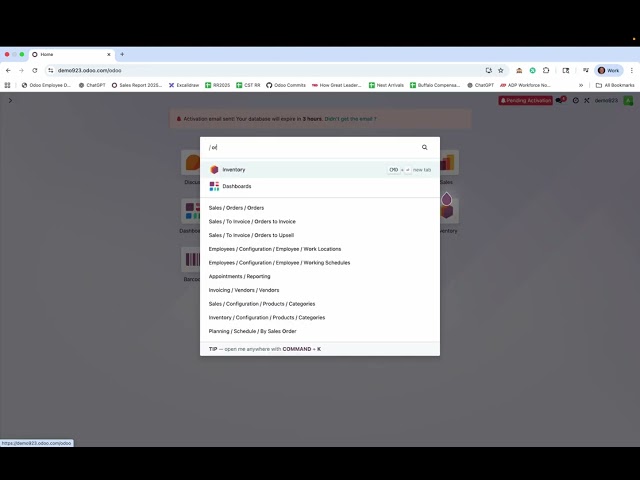Open the Inventory app result

click(320, 169)
